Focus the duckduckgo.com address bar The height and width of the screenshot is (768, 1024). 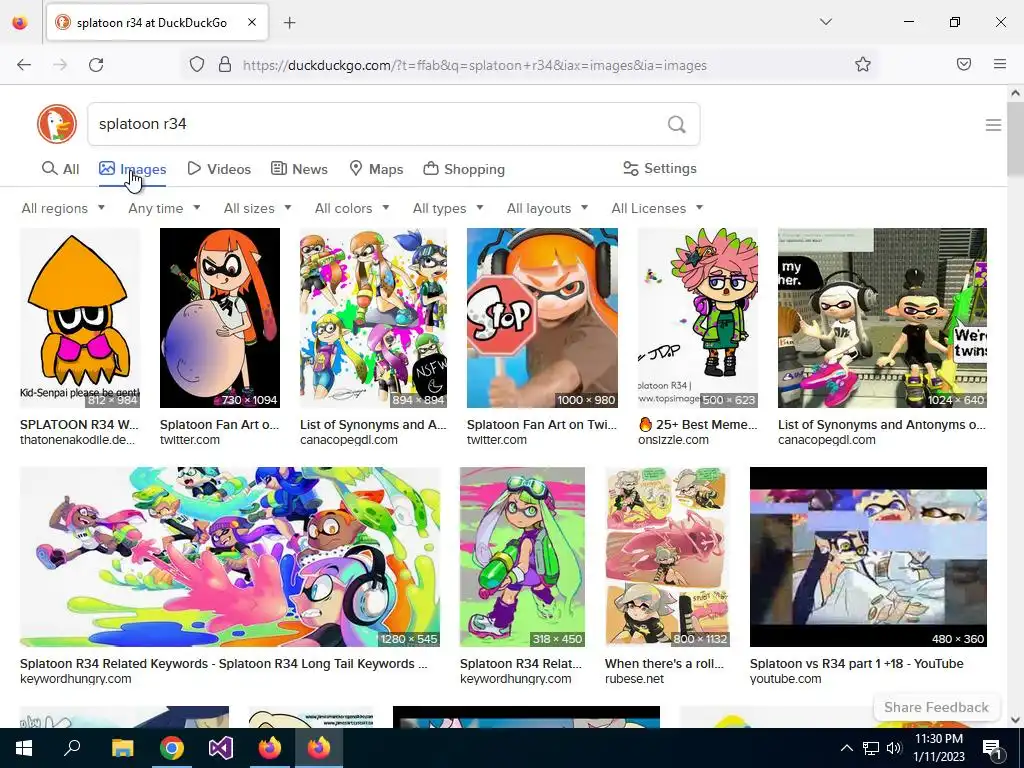475,65
